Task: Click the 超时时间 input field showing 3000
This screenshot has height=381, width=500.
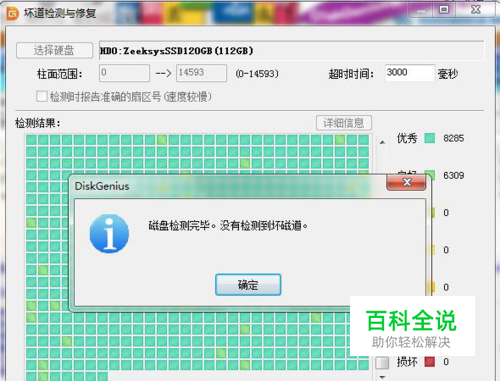Action: pyautogui.click(x=410, y=73)
